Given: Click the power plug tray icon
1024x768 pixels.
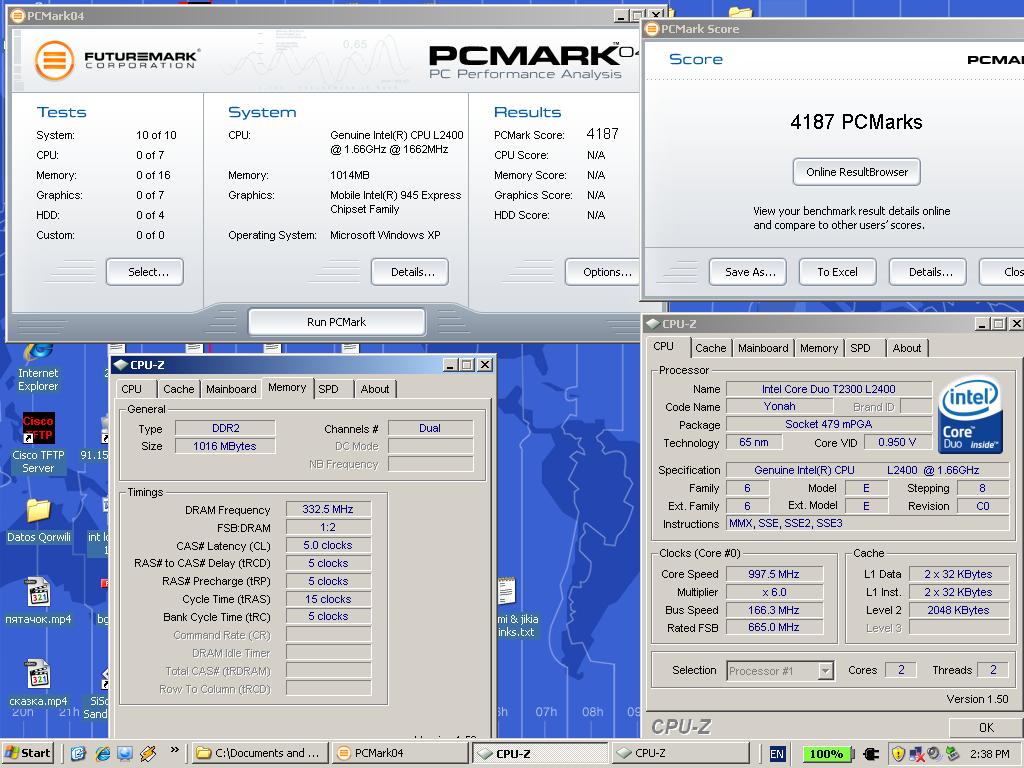Looking at the screenshot, I should [x=871, y=754].
